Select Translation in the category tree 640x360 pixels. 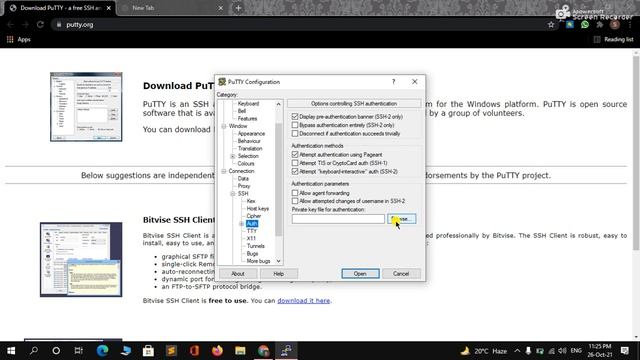pyautogui.click(x=250, y=149)
